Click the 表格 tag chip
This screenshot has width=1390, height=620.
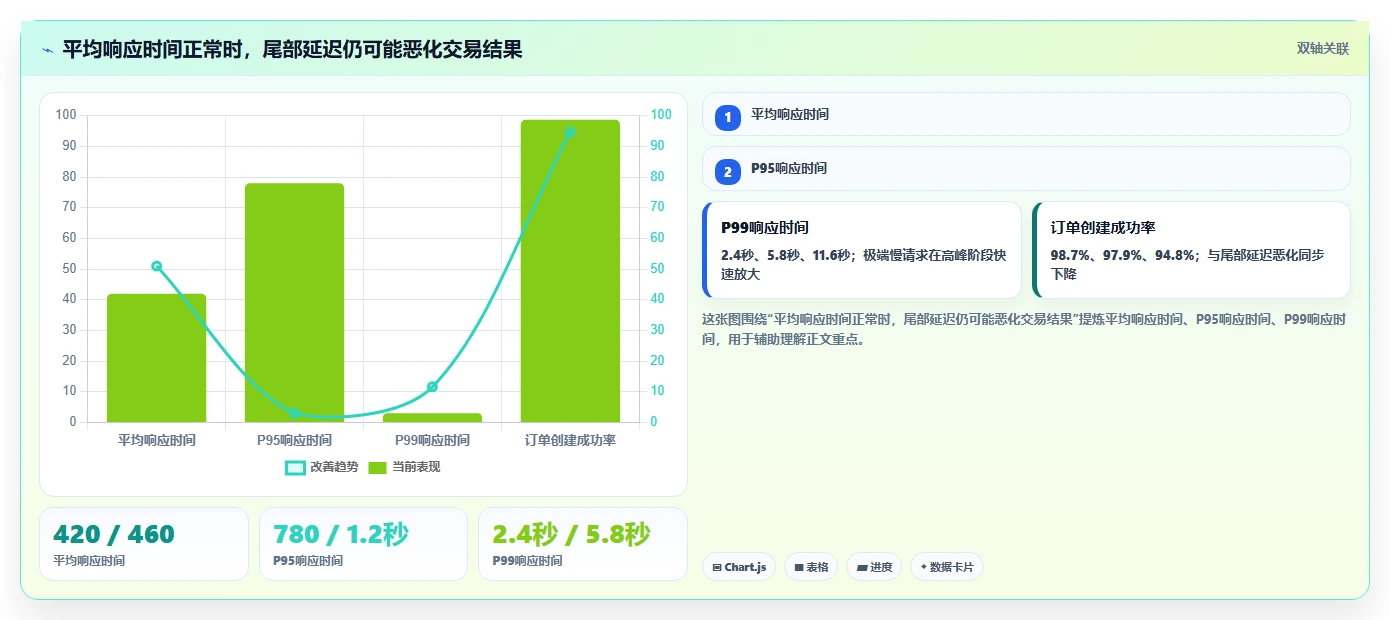click(811, 567)
